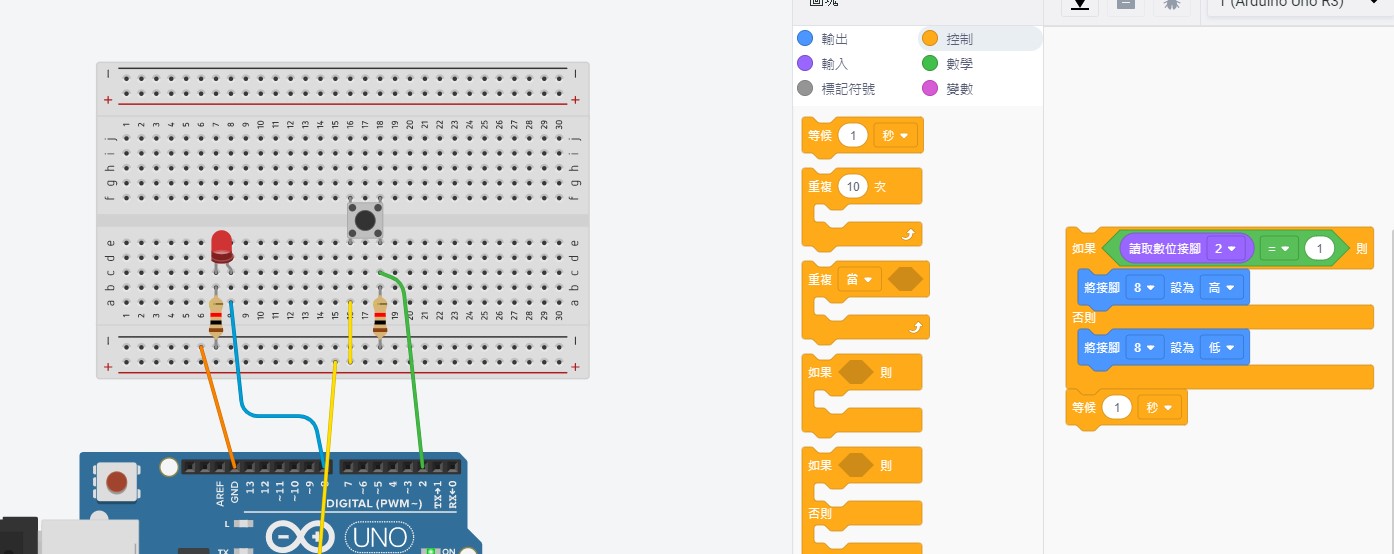Screen dimensions: 1394x554
Task: Open the libraries icon in code toolbar
Action: [1125, 4]
